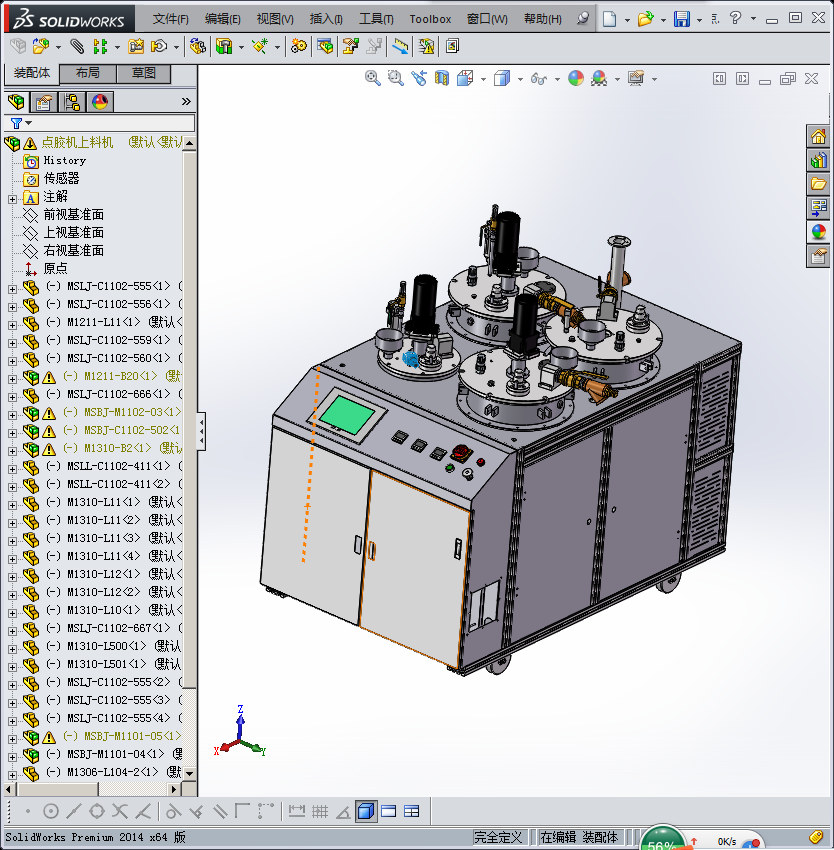Open the Design Library icon in task pane
The image size is (834, 850).
point(818,160)
